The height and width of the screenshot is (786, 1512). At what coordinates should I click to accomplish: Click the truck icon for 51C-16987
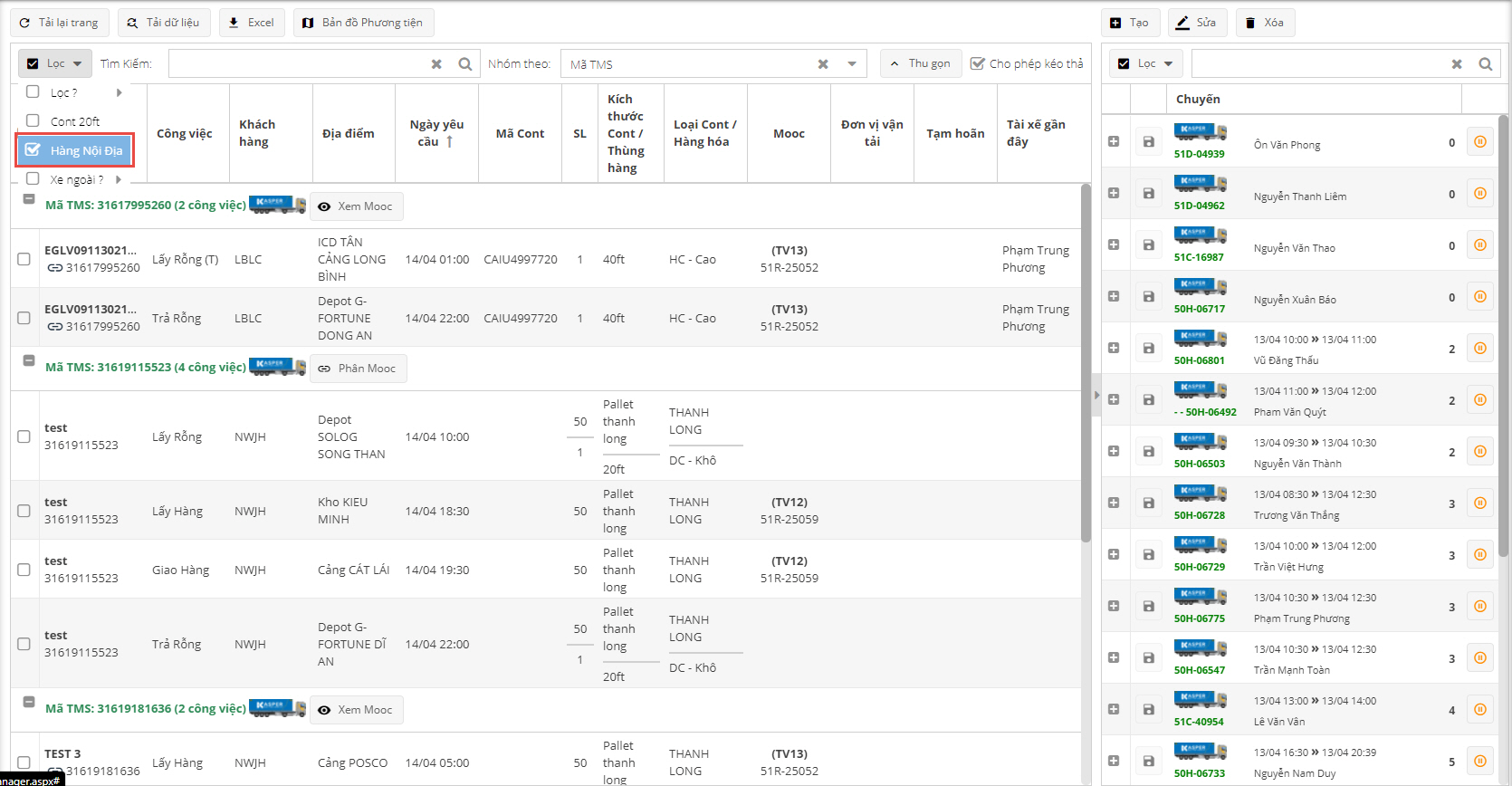click(x=1200, y=235)
